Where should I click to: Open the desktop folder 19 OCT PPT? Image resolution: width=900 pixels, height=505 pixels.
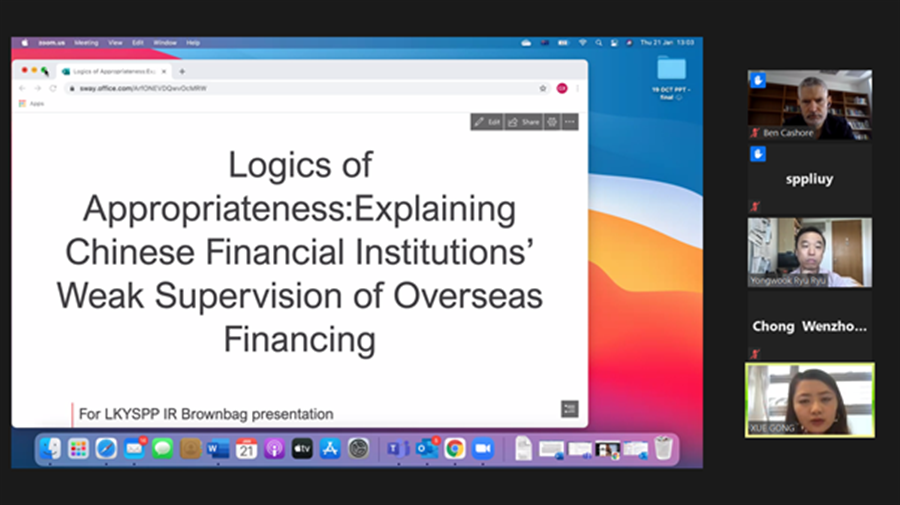click(671, 71)
